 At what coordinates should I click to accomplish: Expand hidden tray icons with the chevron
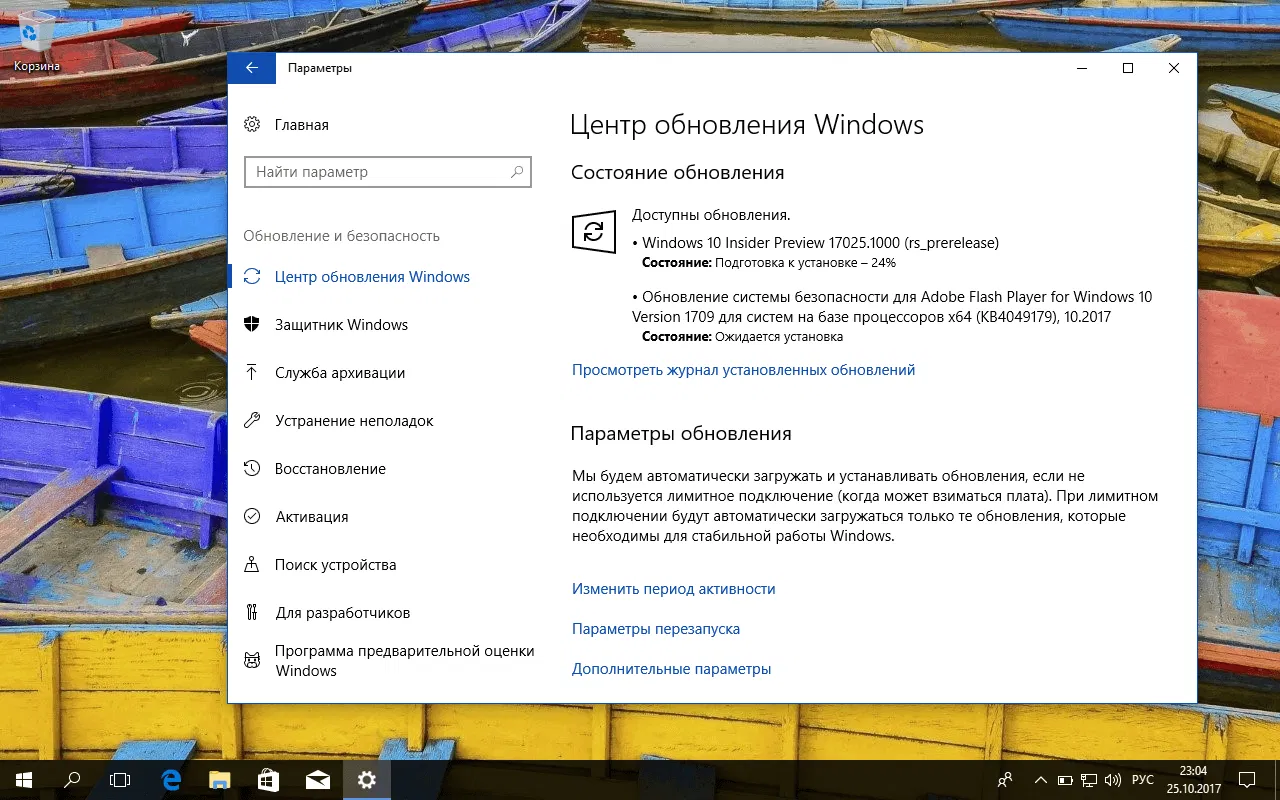click(x=1040, y=779)
